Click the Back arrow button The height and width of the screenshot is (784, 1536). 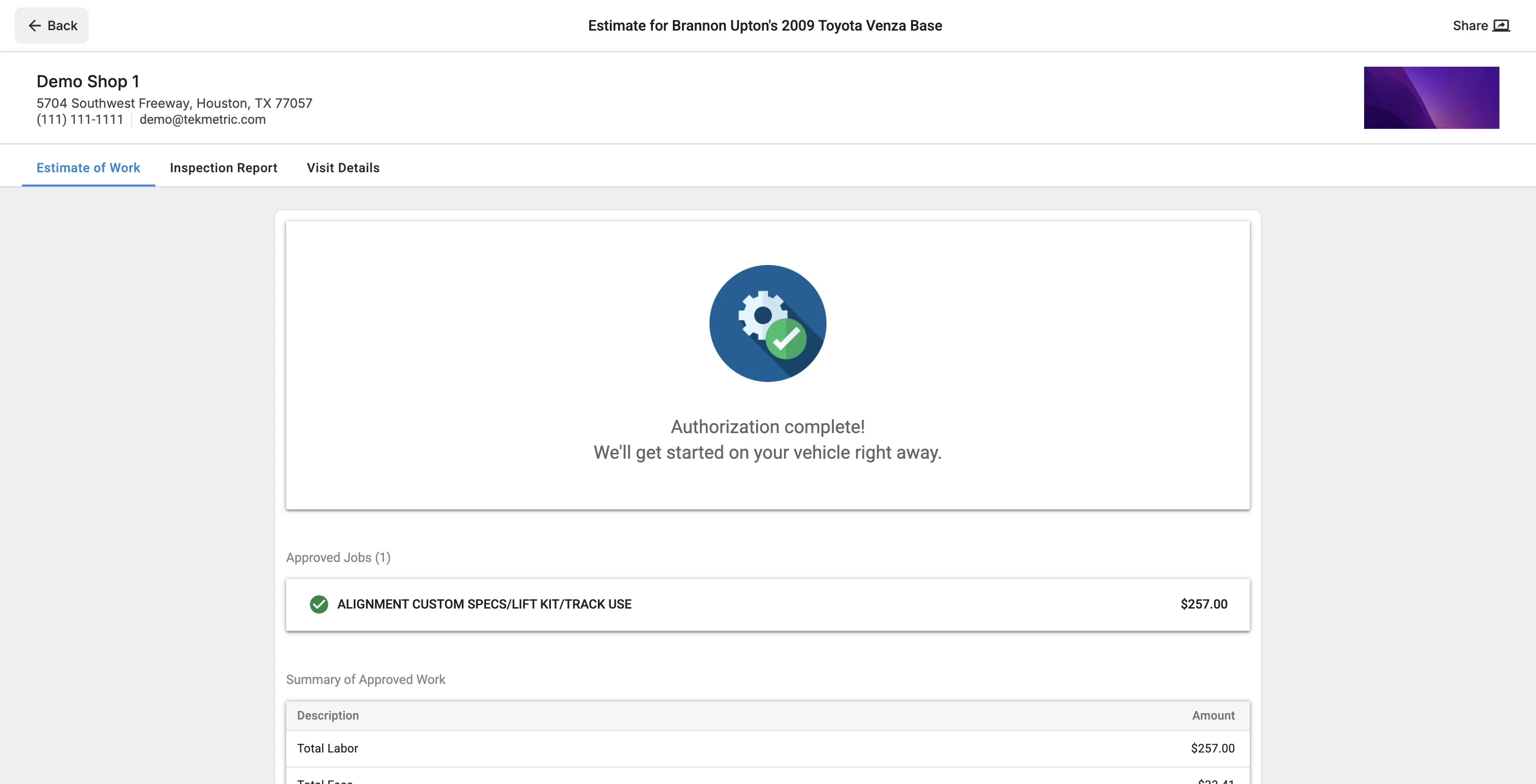pos(52,26)
